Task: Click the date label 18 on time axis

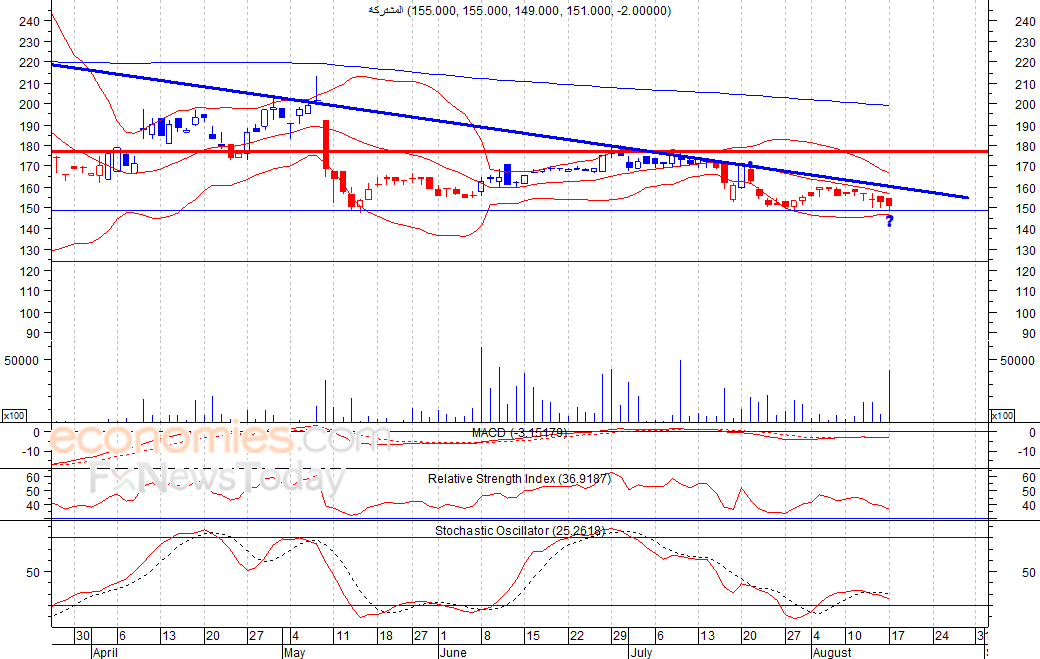Action: pos(385,636)
